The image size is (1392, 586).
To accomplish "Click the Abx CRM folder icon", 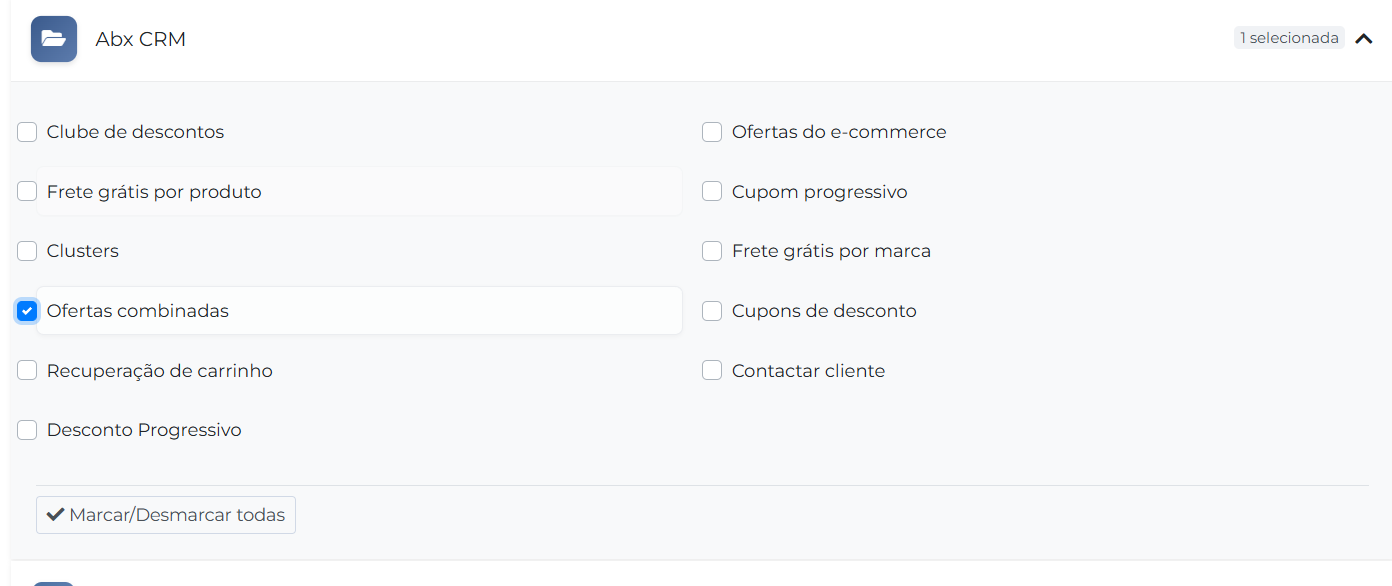I will point(54,39).
